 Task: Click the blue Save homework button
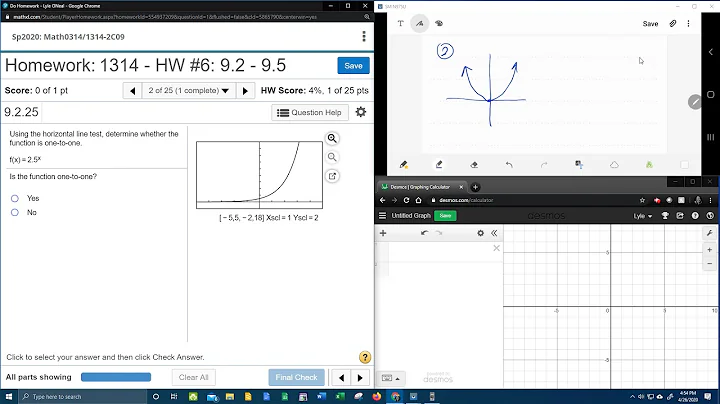(x=353, y=66)
